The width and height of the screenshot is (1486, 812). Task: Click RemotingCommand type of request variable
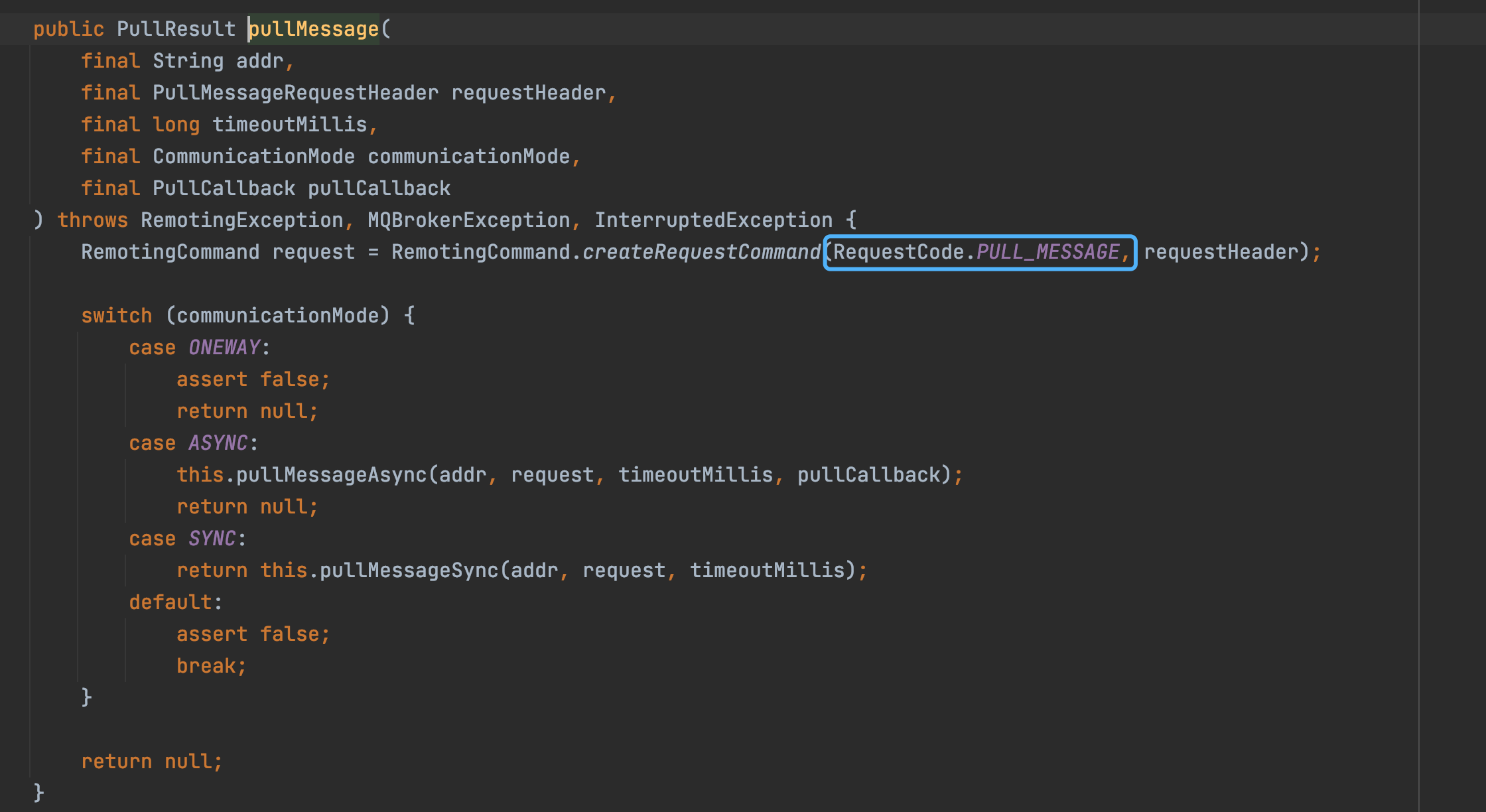(x=170, y=252)
